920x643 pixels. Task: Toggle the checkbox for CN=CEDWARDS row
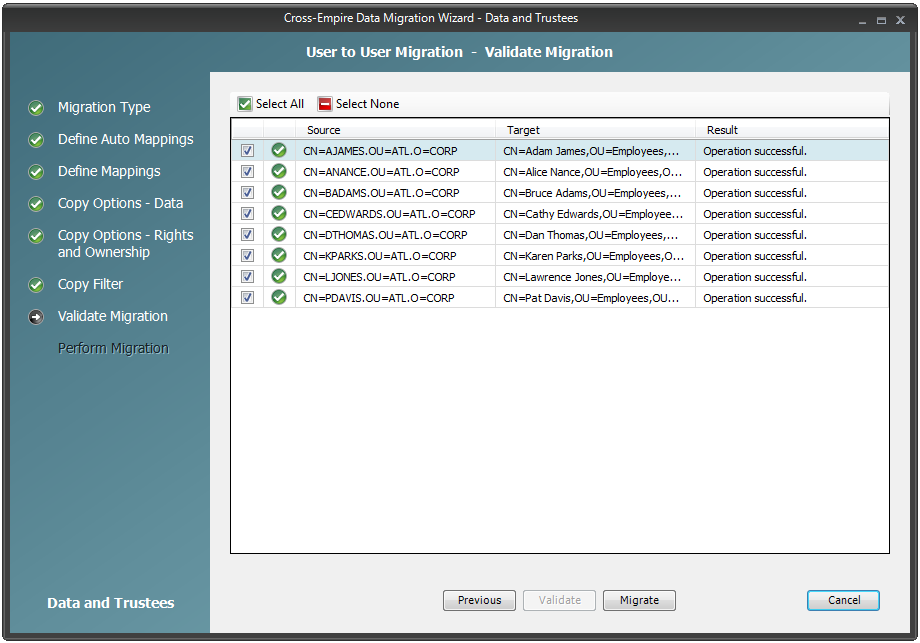[247, 214]
